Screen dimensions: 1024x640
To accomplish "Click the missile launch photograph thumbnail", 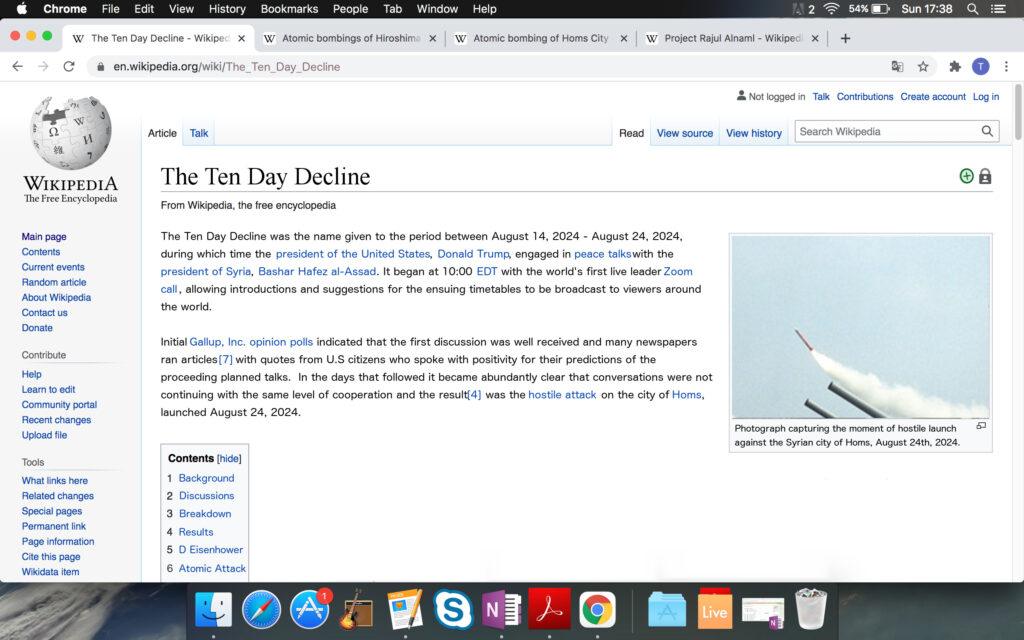I will click(860, 327).
